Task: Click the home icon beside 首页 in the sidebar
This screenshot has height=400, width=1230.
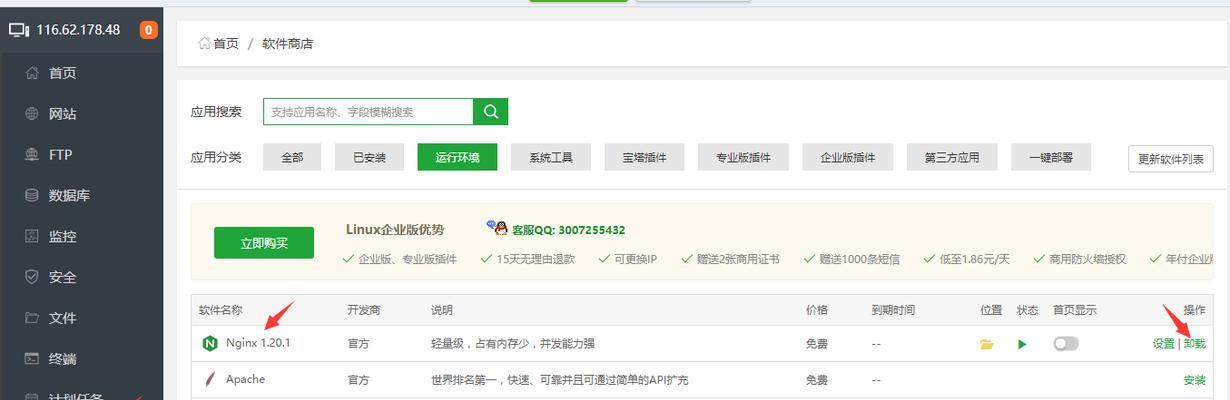Action: click(x=32, y=73)
